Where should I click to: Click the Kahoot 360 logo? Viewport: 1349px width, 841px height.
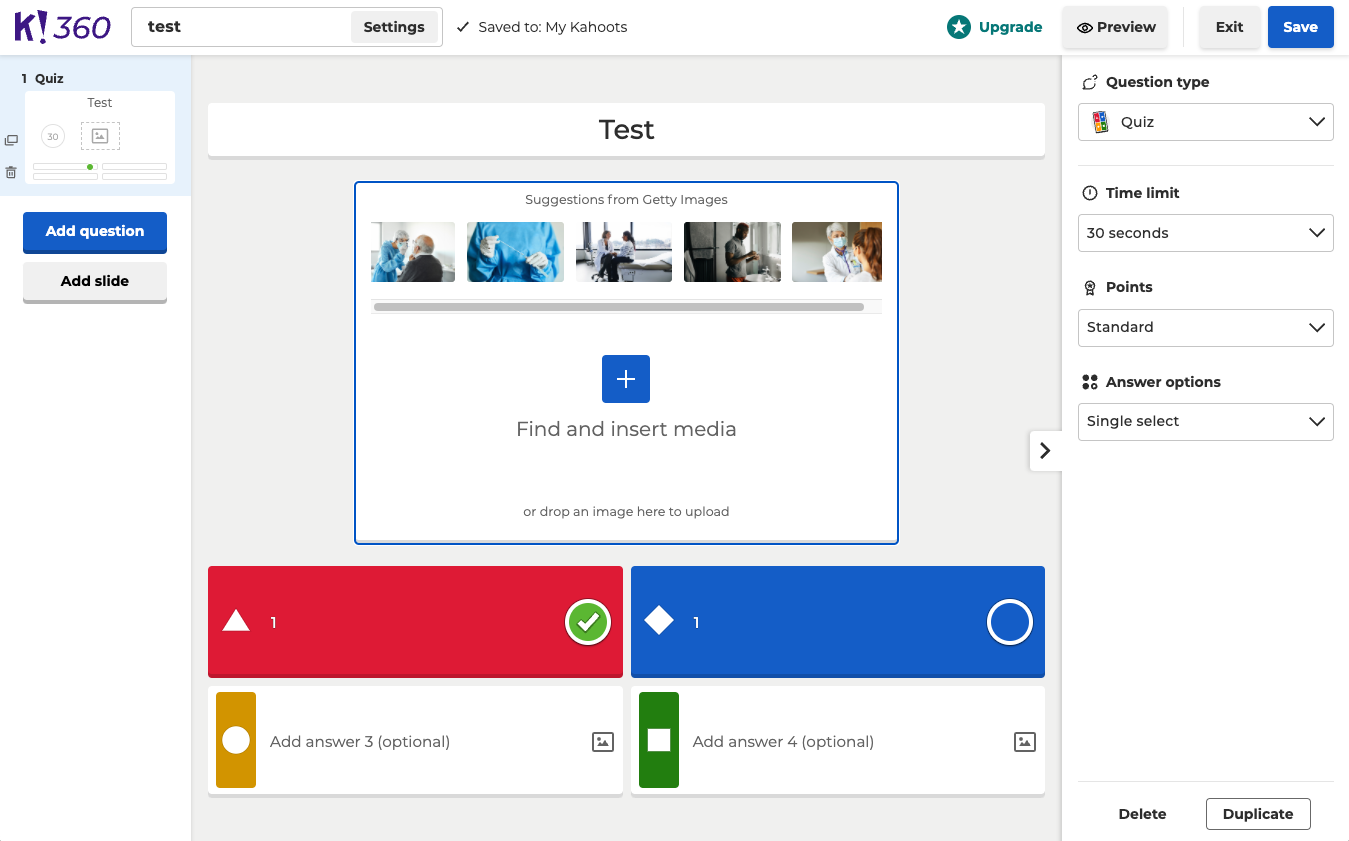pyautogui.click(x=62, y=27)
